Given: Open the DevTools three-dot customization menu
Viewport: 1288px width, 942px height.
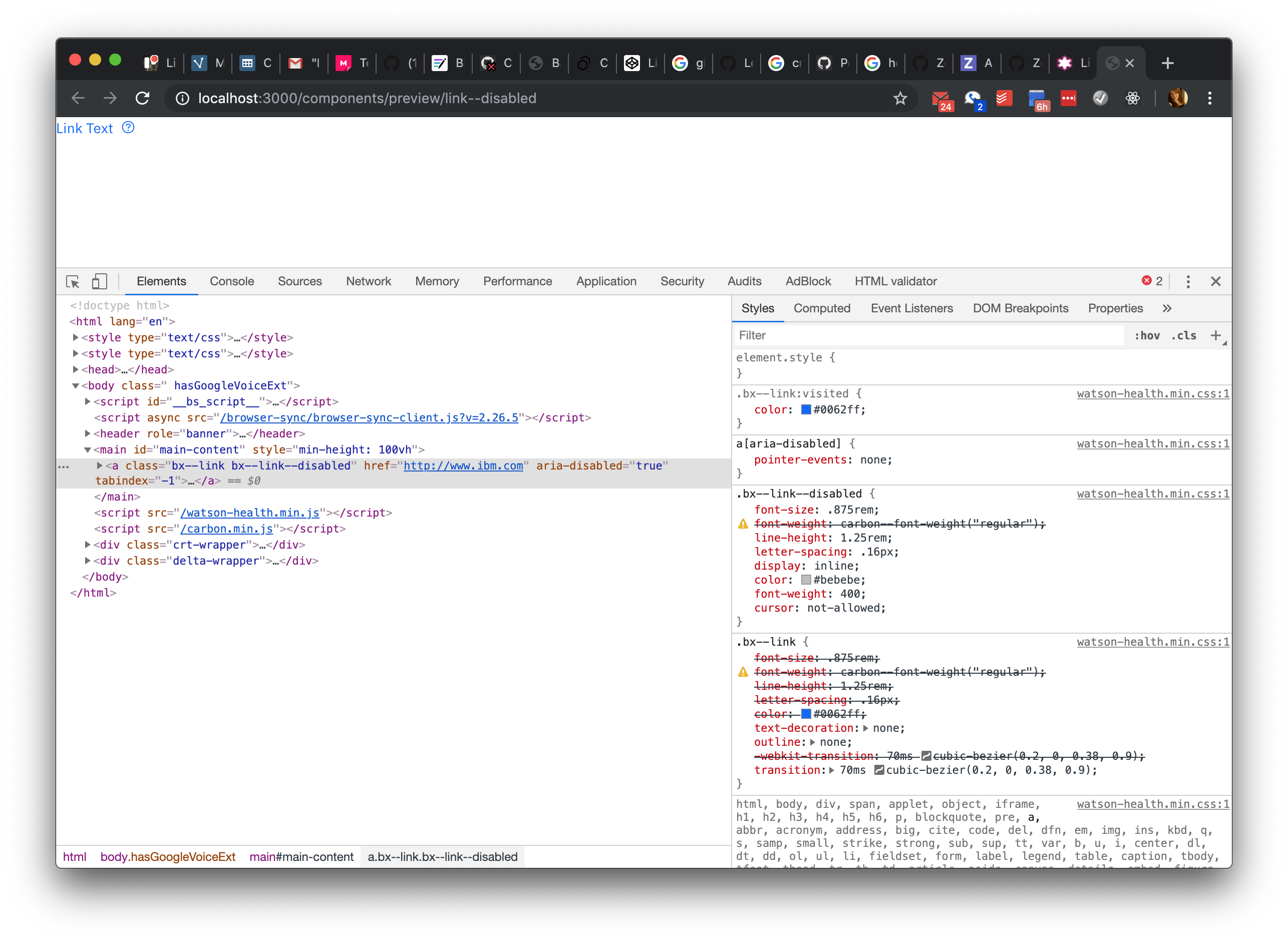Looking at the screenshot, I should pos(1188,281).
